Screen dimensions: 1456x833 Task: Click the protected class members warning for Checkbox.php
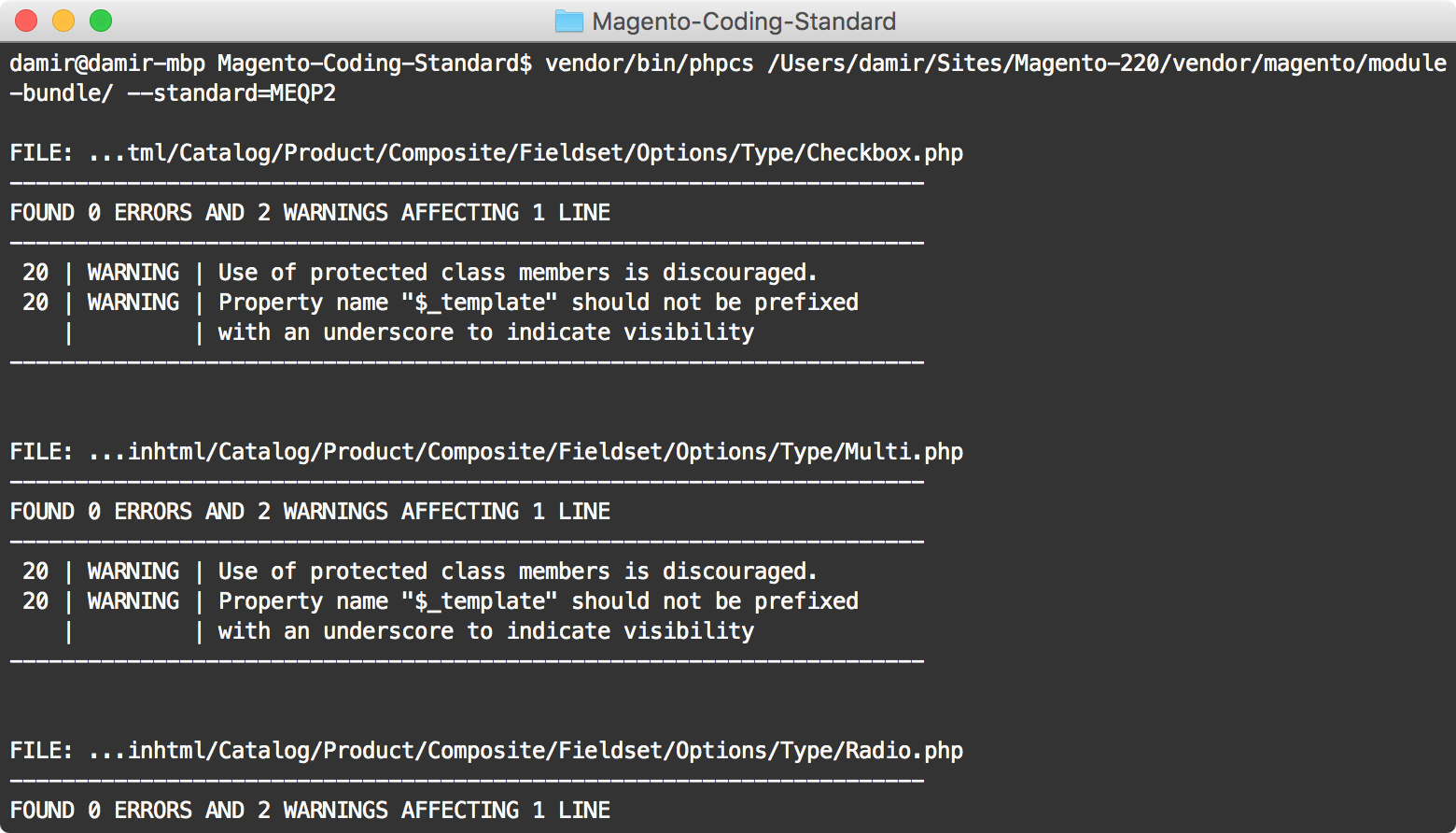pos(517,273)
